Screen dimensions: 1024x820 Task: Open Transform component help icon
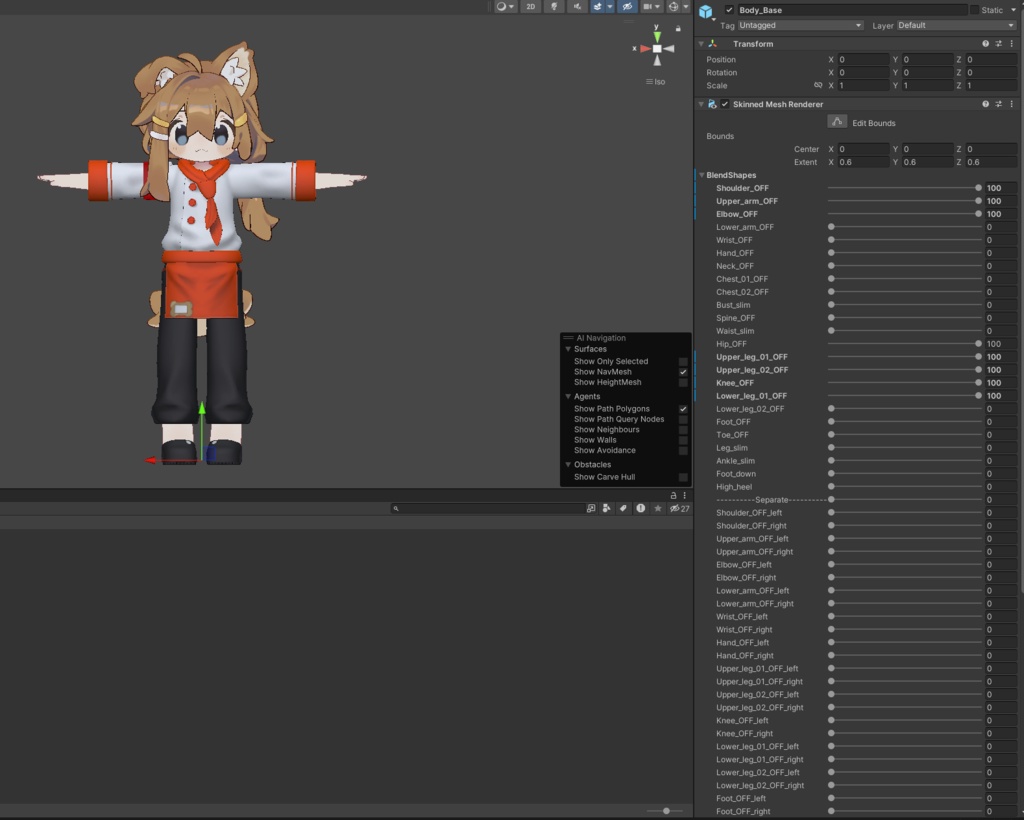[985, 44]
